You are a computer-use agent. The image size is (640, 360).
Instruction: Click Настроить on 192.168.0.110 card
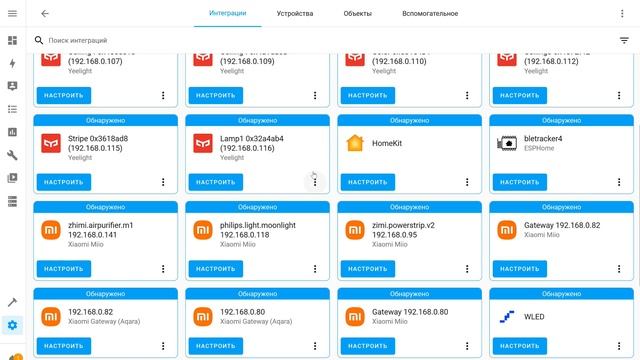click(x=368, y=96)
